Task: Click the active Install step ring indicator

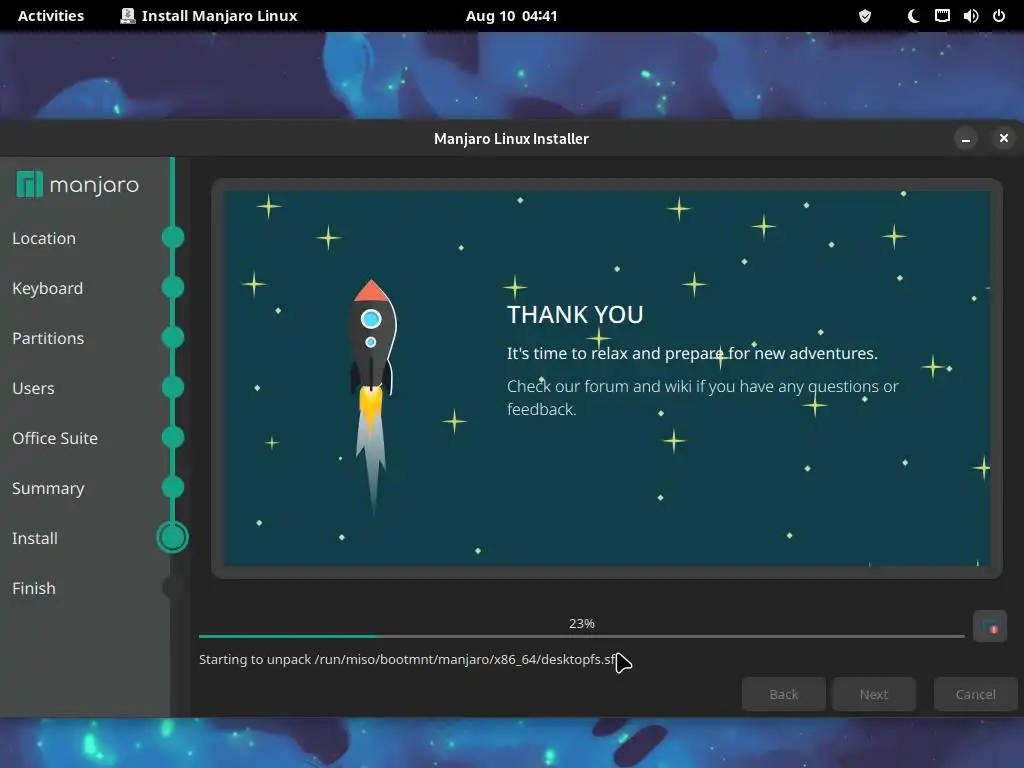Action: coord(172,537)
